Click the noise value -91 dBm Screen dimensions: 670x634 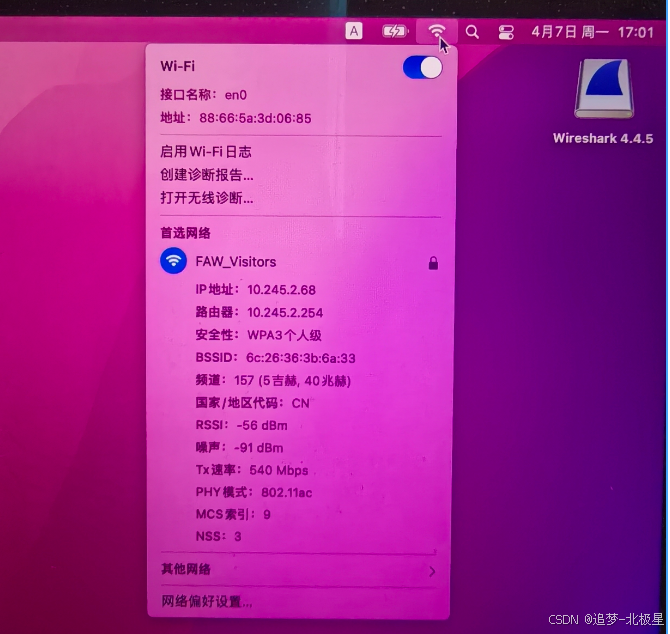[259, 448]
